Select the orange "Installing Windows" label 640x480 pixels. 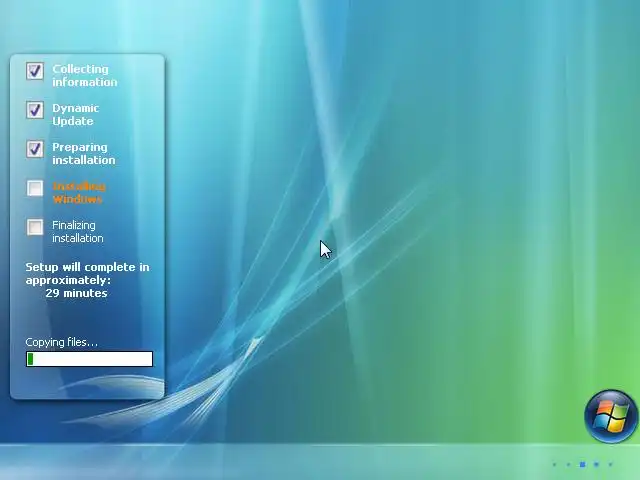(79, 193)
